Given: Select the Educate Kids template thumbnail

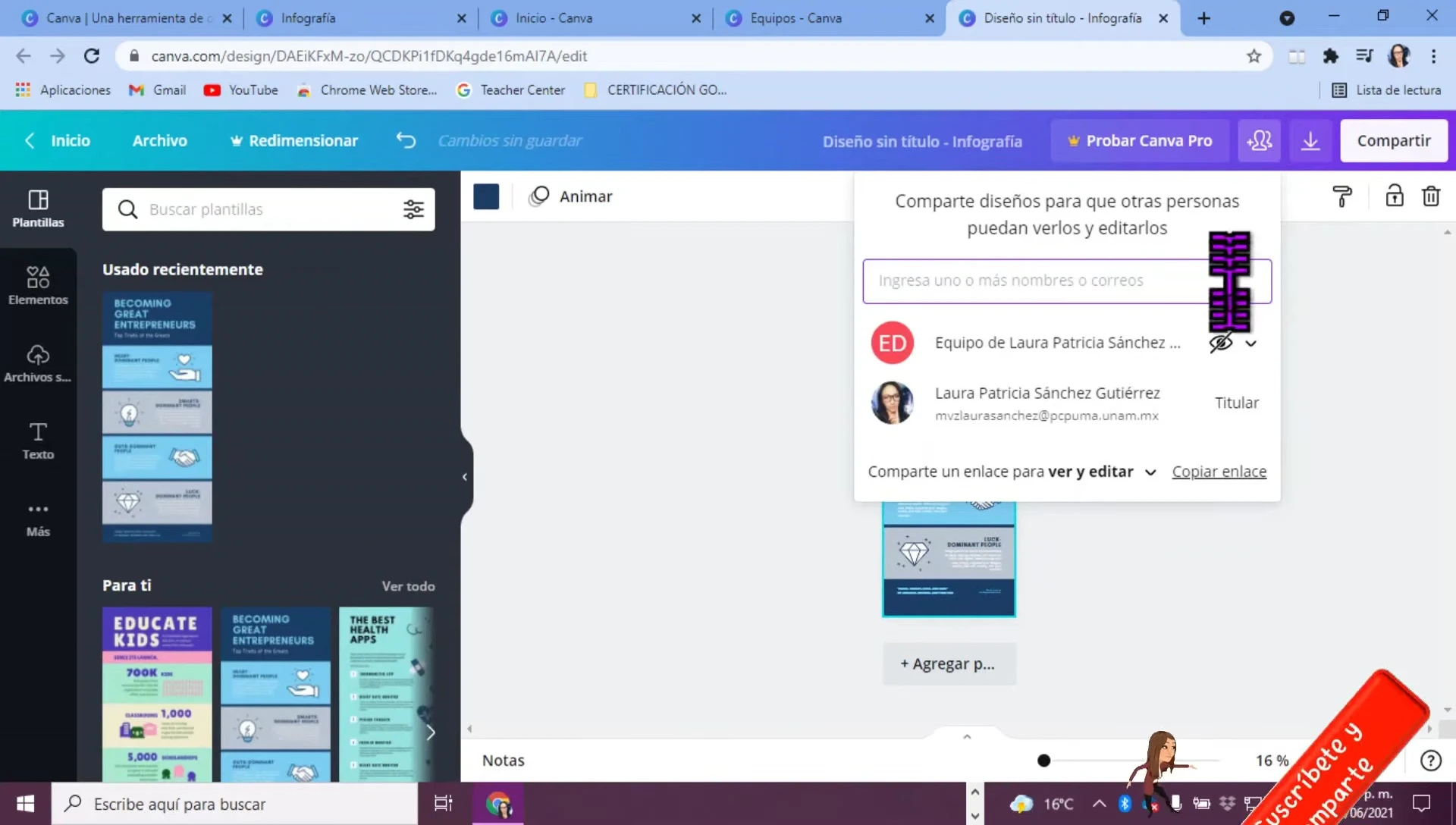Looking at the screenshot, I should coord(157,694).
